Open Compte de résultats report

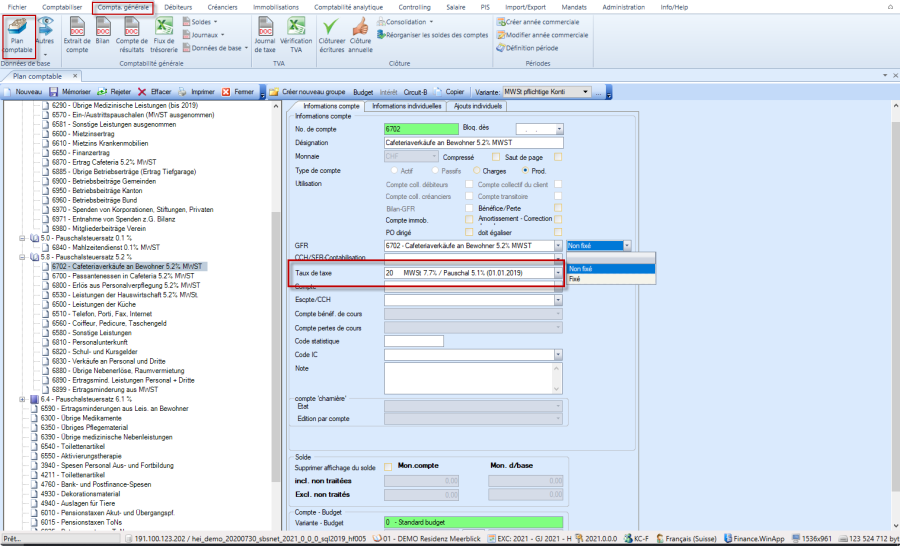(131, 36)
